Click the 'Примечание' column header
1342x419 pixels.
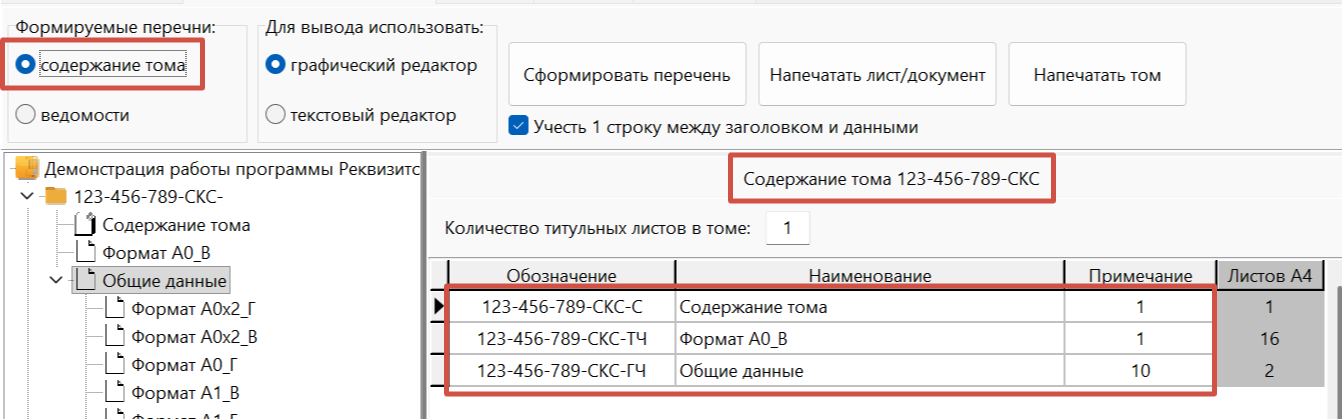1140,275
